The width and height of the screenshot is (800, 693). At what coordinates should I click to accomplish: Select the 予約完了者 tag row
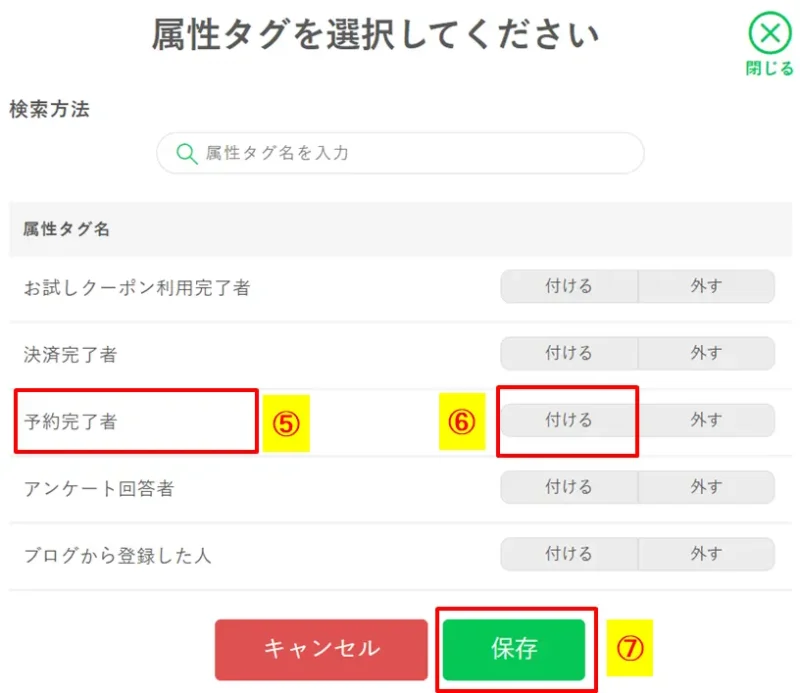[135, 420]
